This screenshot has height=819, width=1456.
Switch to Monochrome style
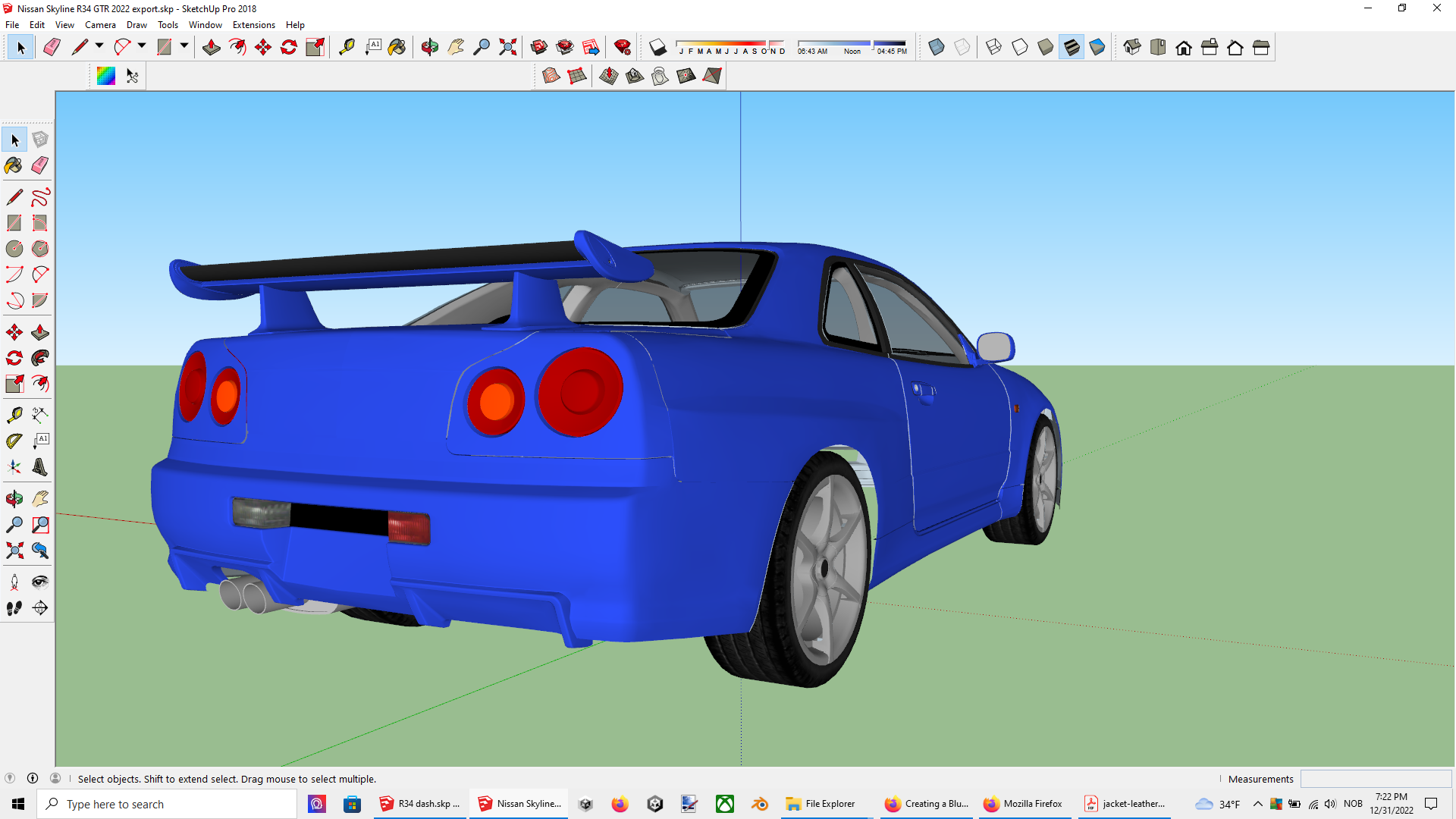[1097, 47]
